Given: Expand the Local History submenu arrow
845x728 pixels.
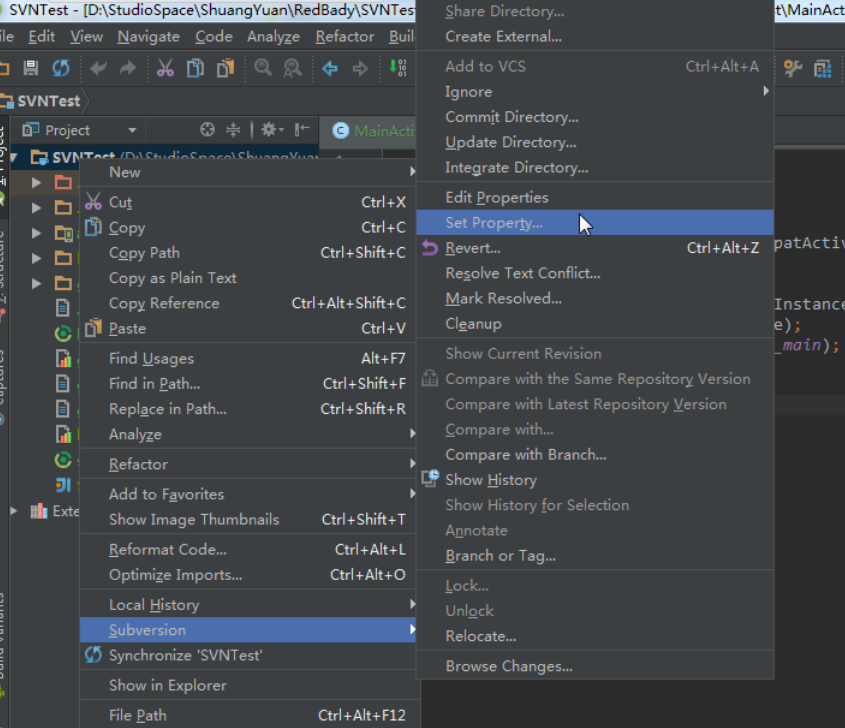Looking at the screenshot, I should click(x=412, y=604).
